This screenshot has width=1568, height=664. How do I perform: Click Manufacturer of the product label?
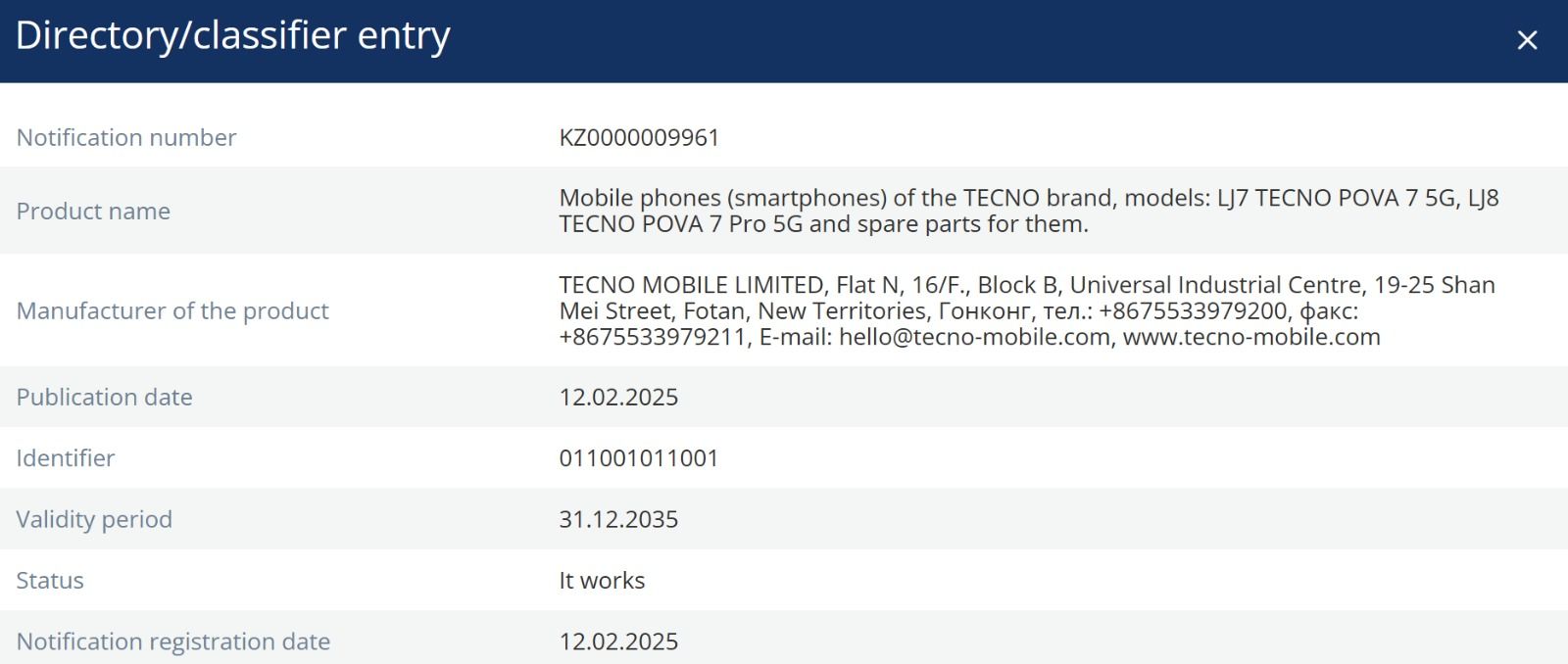pos(172,310)
